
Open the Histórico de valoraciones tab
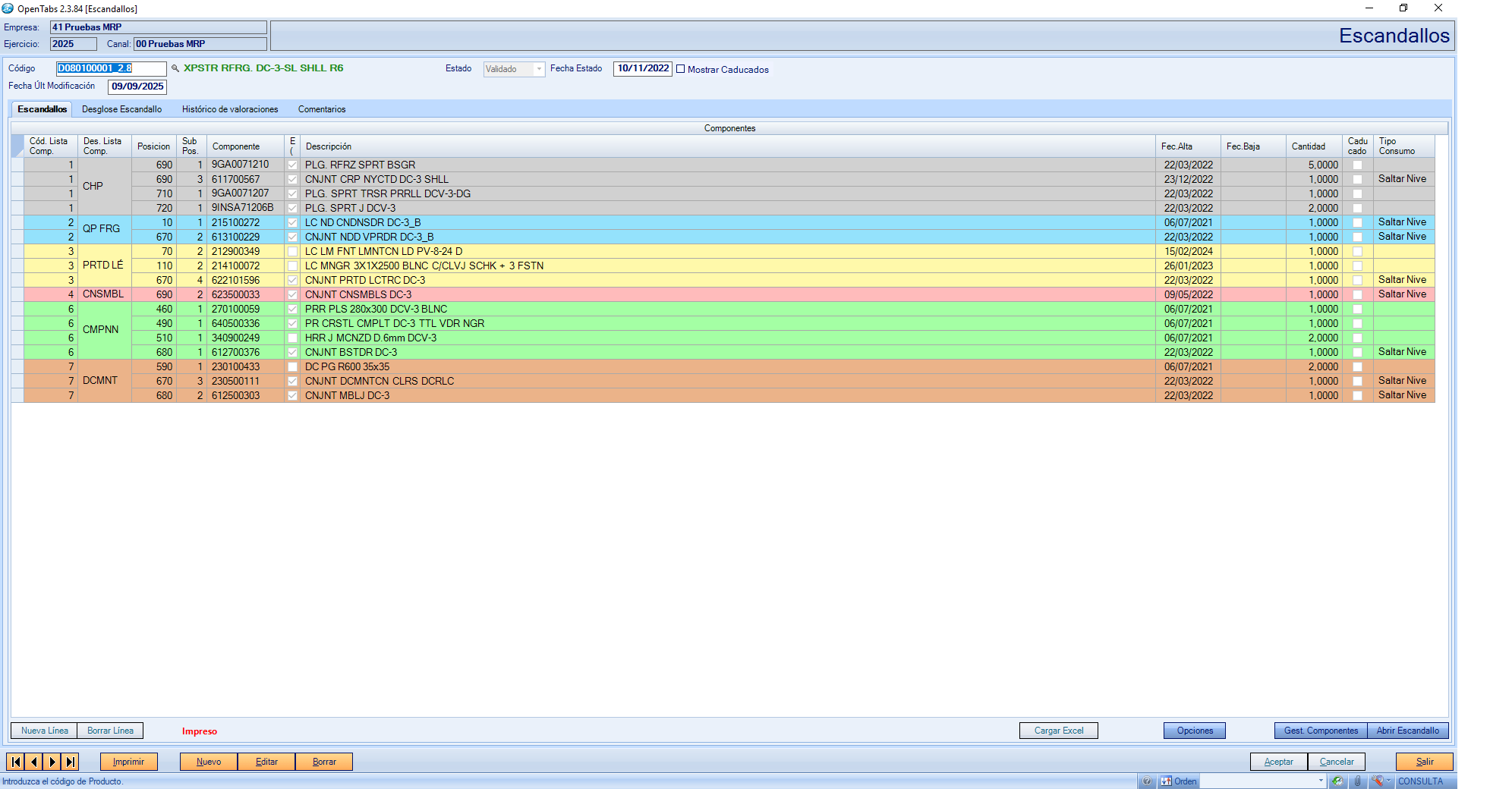pos(230,109)
